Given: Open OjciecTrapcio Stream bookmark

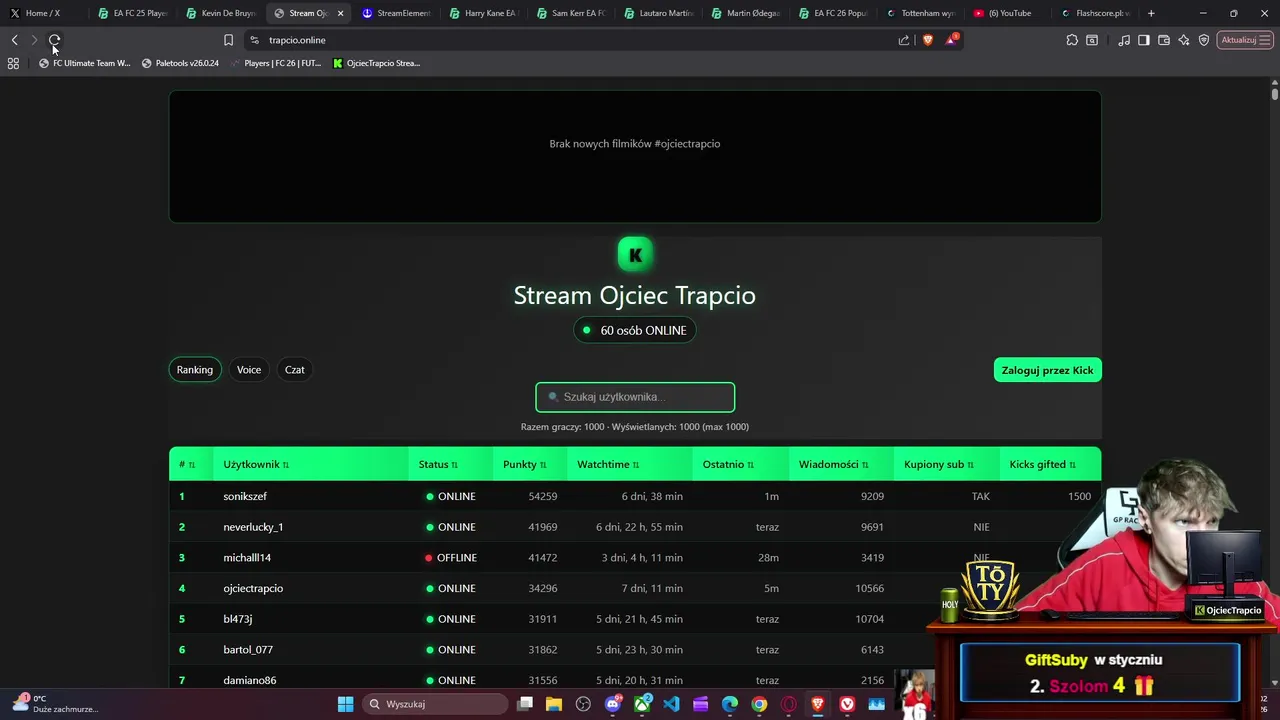Looking at the screenshot, I should pos(376,63).
